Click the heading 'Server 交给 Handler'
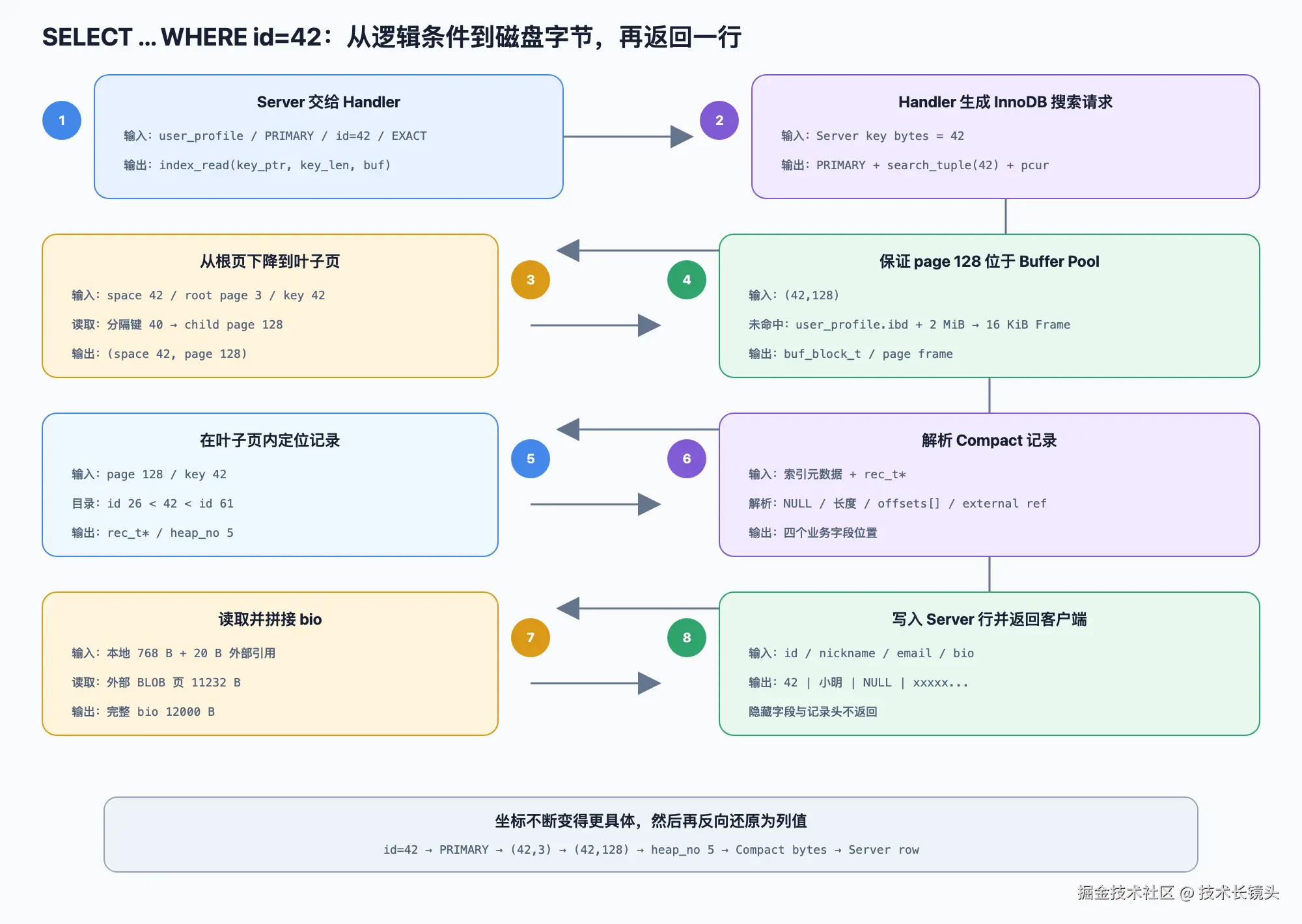 point(328,102)
